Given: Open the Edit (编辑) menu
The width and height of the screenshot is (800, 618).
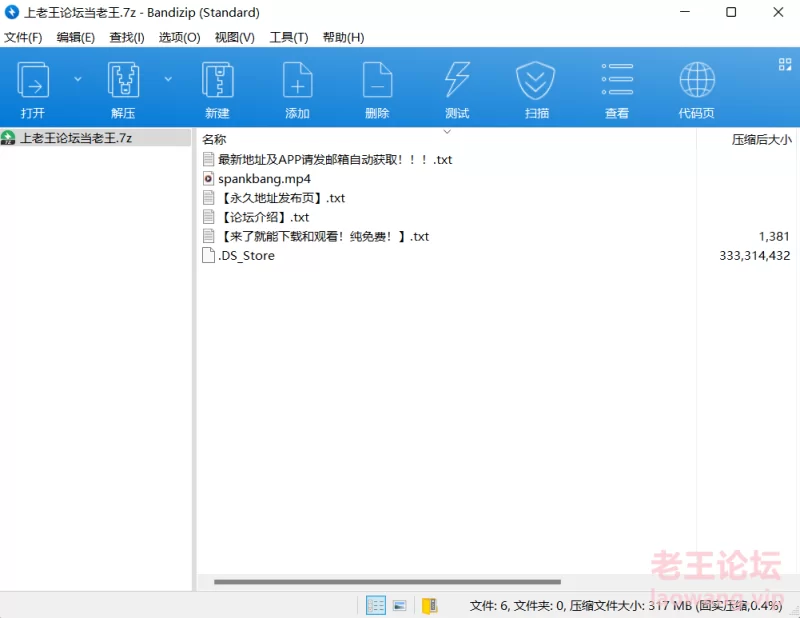Looking at the screenshot, I should coord(76,37).
